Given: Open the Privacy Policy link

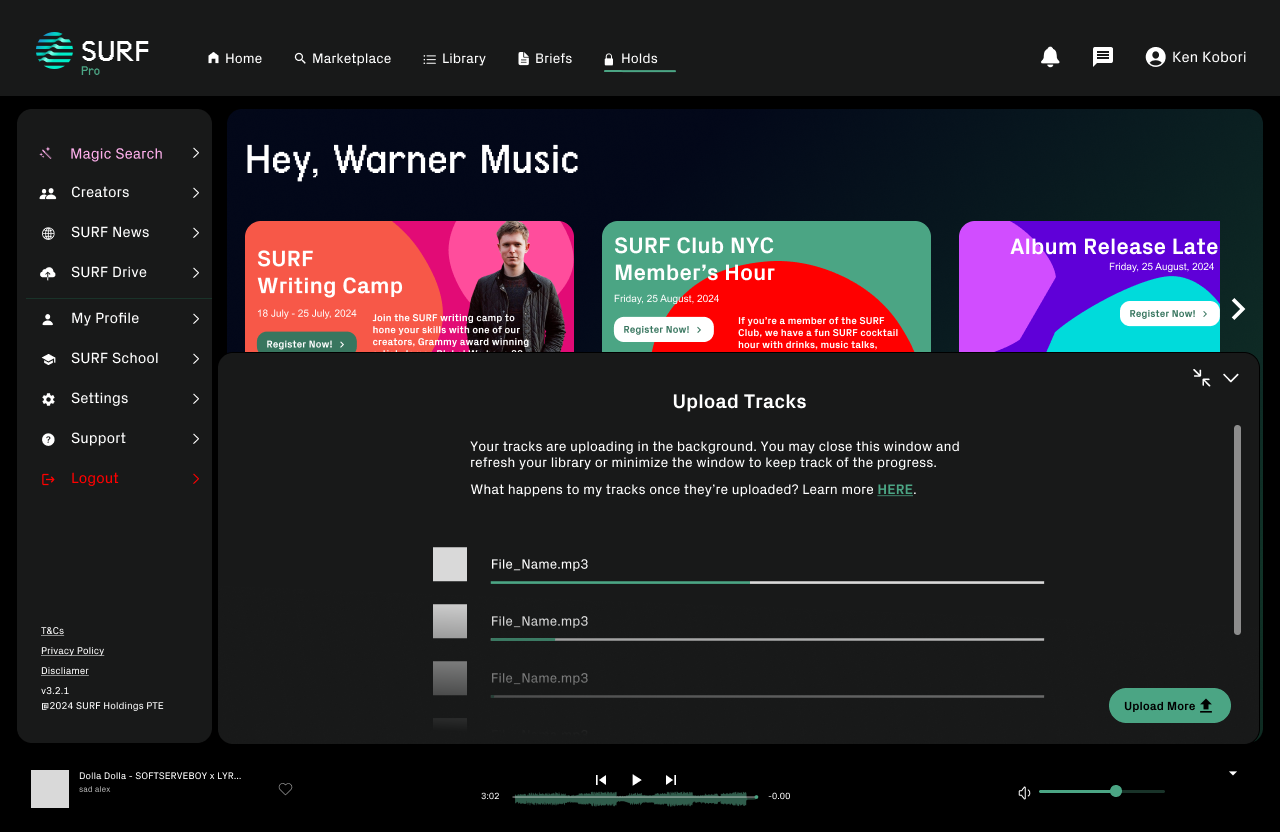Looking at the screenshot, I should point(72,651).
